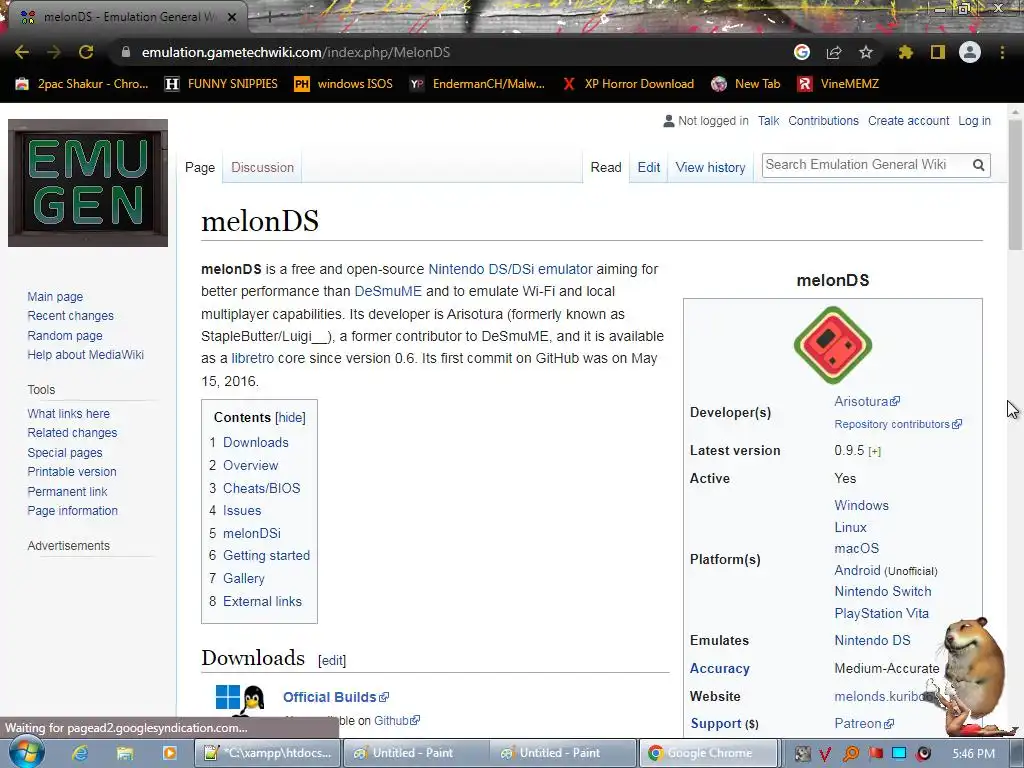Edit the Downloads section
Image resolution: width=1024 pixels, height=768 pixels.
[332, 660]
